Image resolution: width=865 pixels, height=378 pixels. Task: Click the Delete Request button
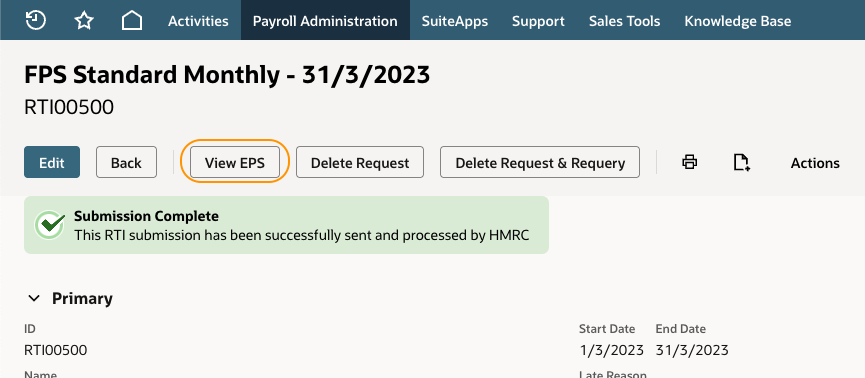(x=360, y=162)
